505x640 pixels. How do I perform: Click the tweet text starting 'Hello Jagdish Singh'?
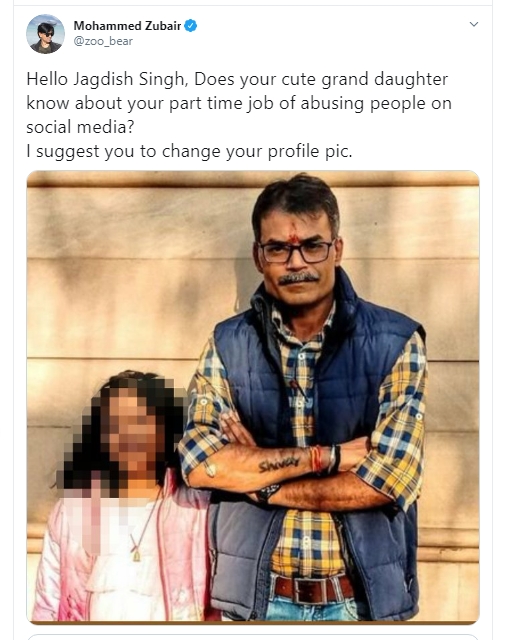239,115
